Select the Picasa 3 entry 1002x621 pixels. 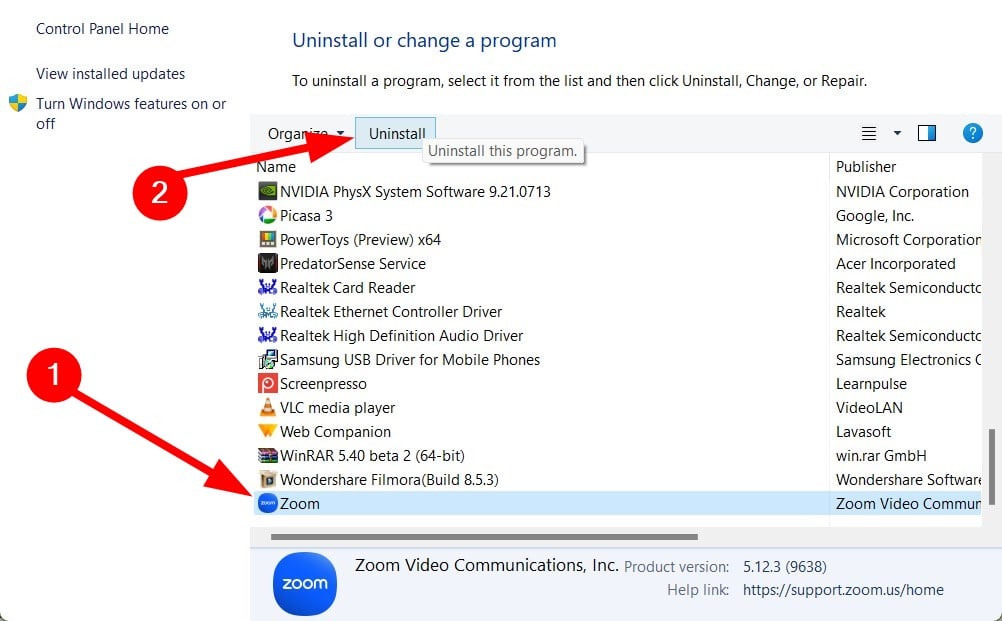click(x=306, y=216)
